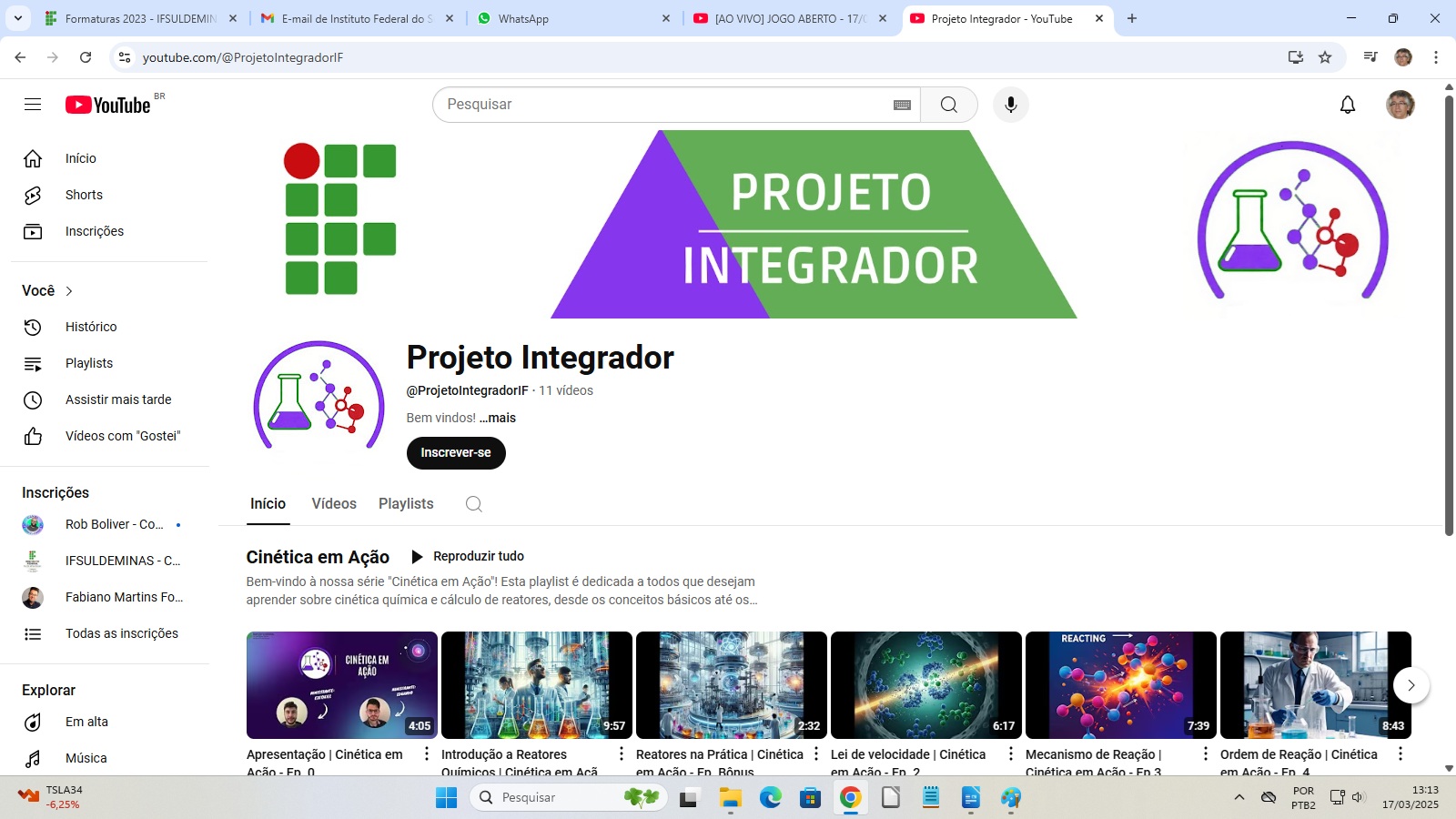Open File Explorer from taskbar

(x=731, y=798)
